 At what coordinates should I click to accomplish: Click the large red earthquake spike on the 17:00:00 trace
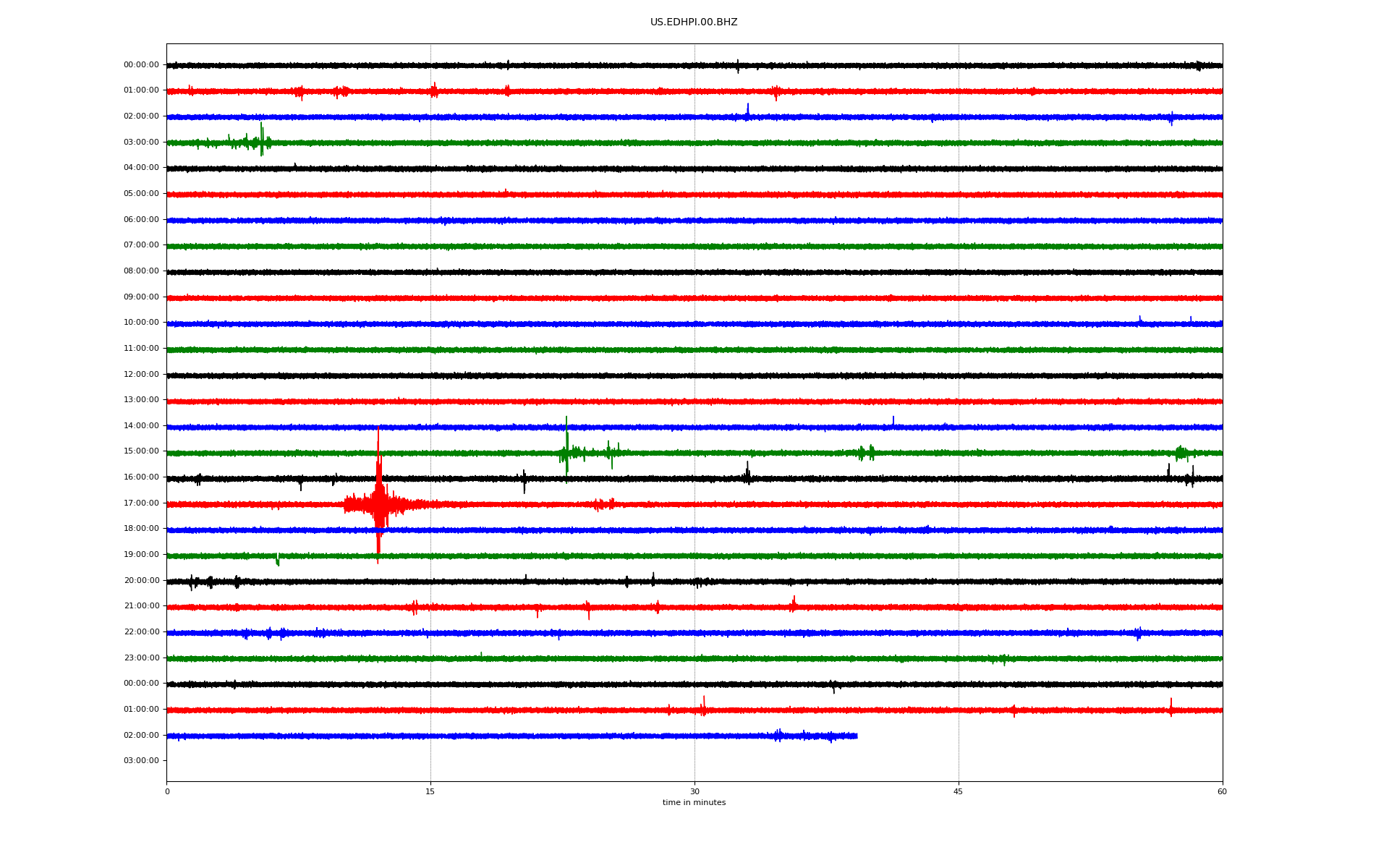(x=378, y=499)
